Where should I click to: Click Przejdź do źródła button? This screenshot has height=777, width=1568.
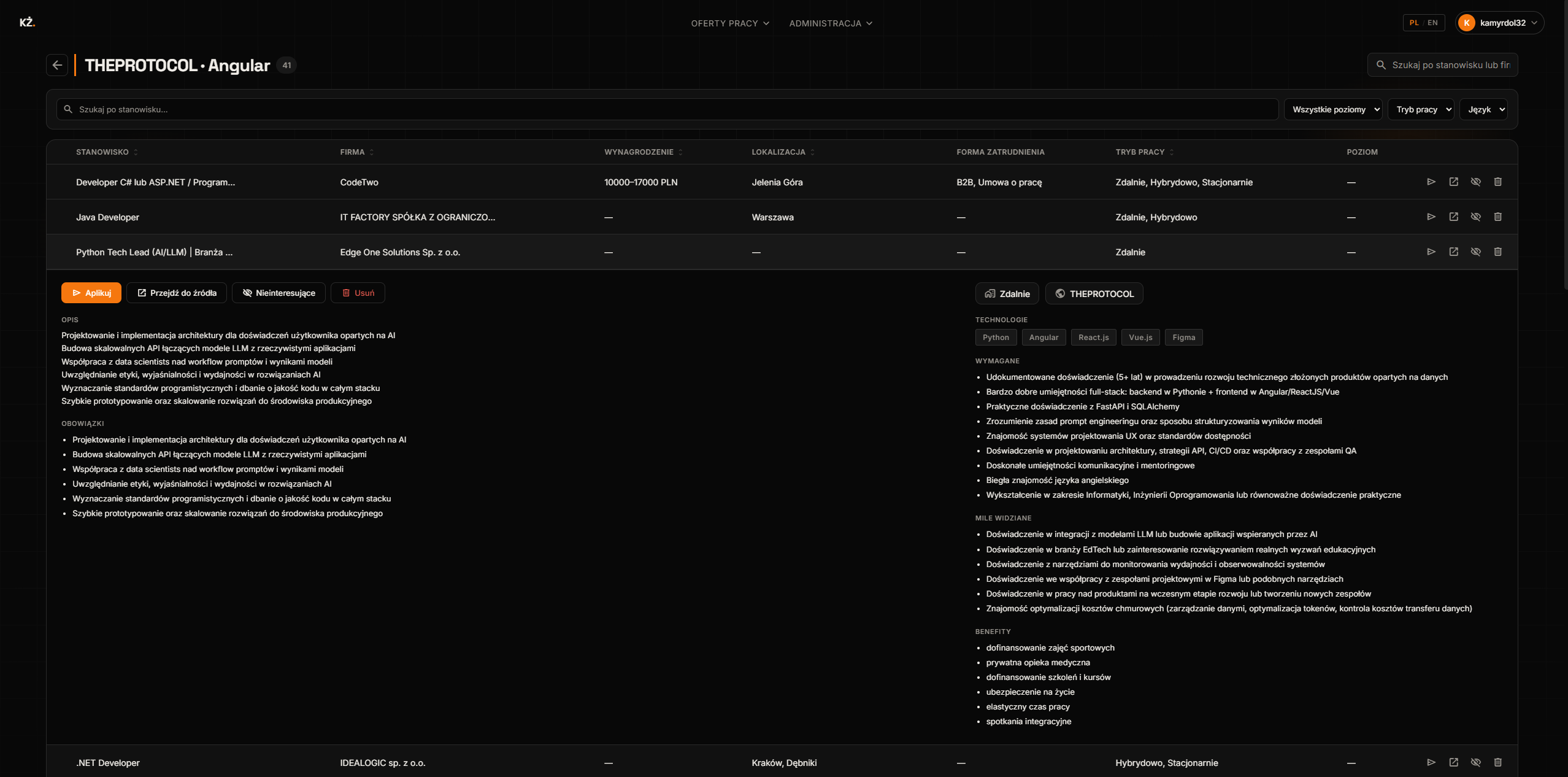[177, 293]
